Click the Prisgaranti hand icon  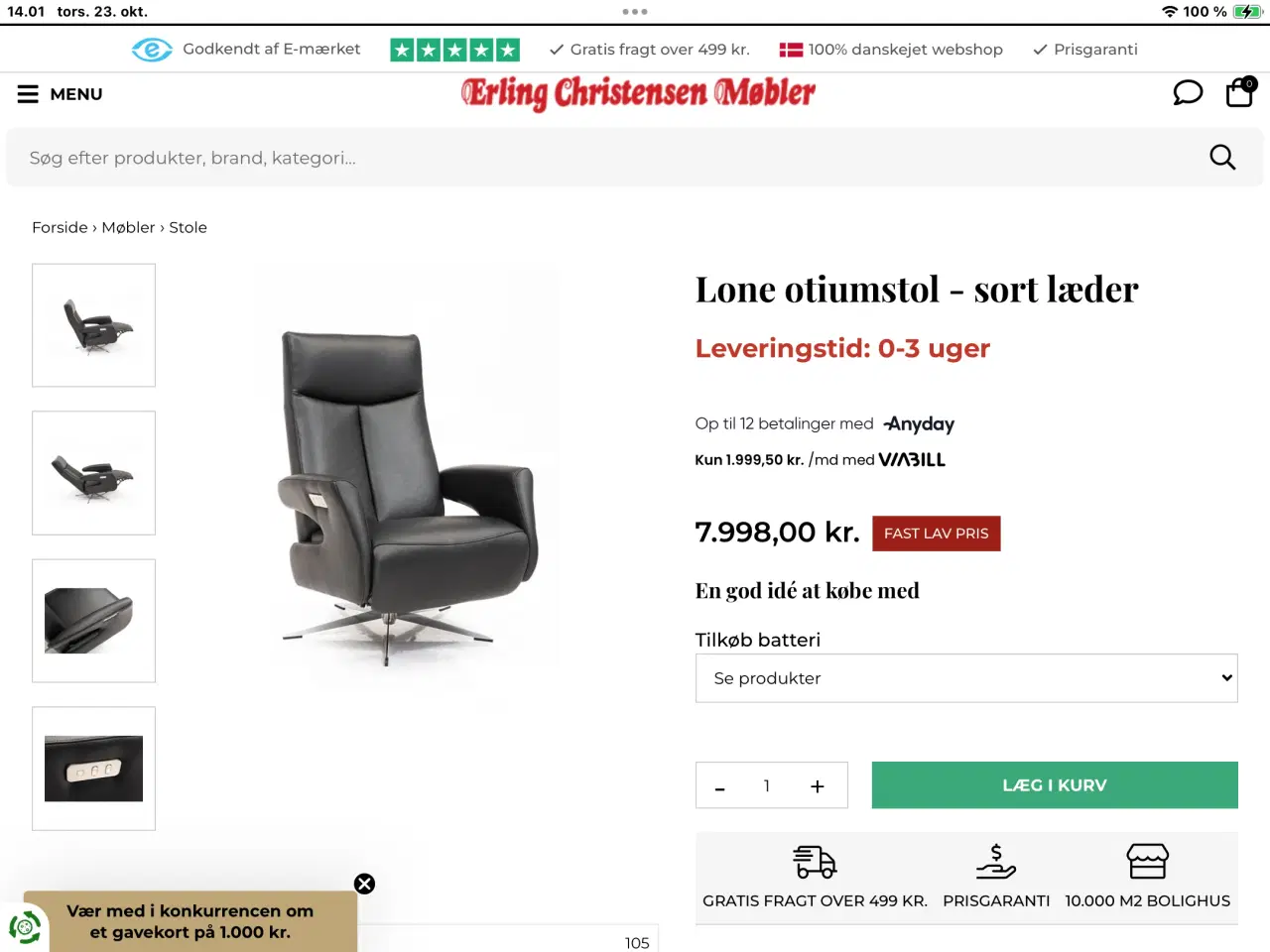(x=996, y=862)
